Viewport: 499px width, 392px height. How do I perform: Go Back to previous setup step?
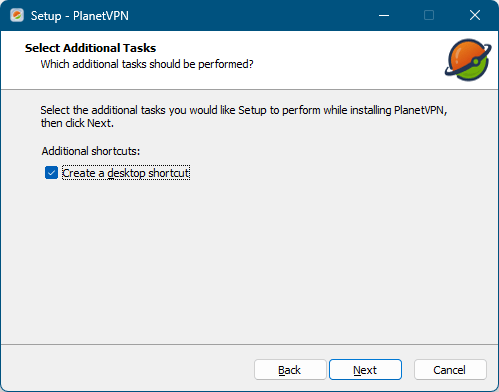[x=290, y=370]
